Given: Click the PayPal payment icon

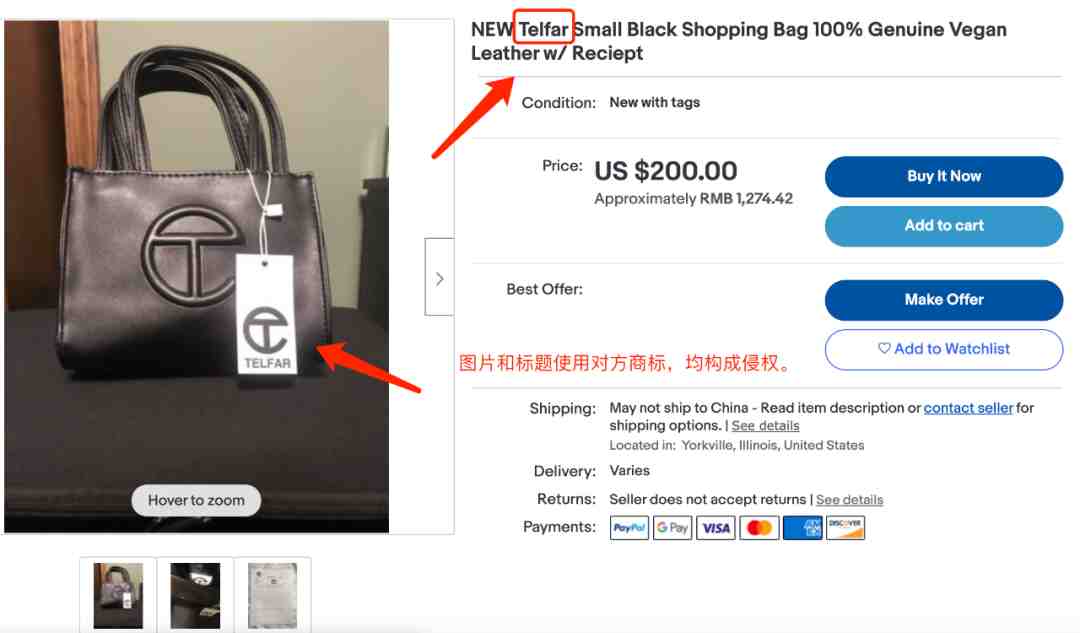Looking at the screenshot, I should click(629, 528).
